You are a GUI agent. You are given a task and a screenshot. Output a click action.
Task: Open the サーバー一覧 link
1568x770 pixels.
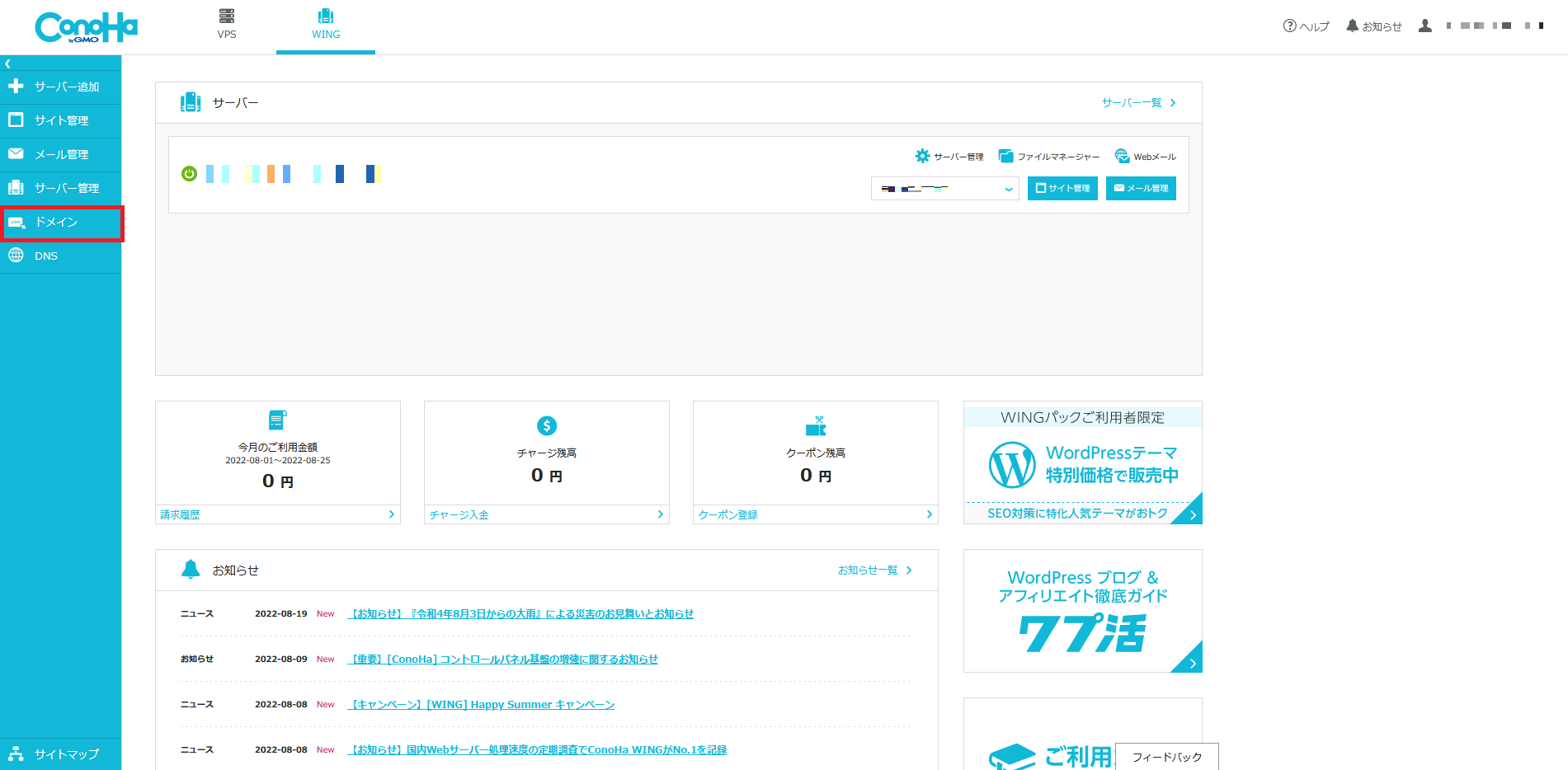coord(1139,103)
